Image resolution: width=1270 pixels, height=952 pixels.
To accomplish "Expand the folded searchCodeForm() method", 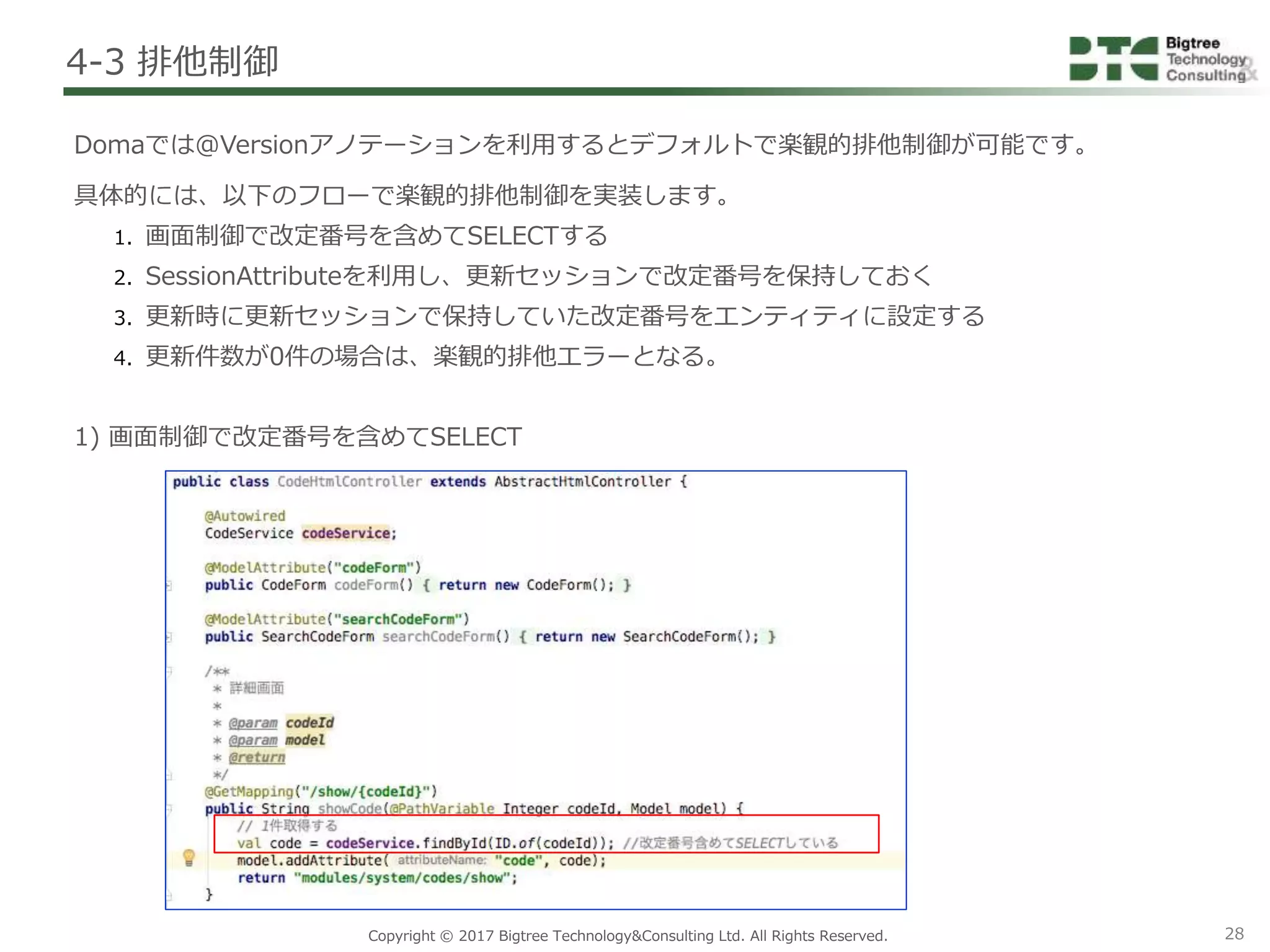I will pyautogui.click(x=169, y=637).
